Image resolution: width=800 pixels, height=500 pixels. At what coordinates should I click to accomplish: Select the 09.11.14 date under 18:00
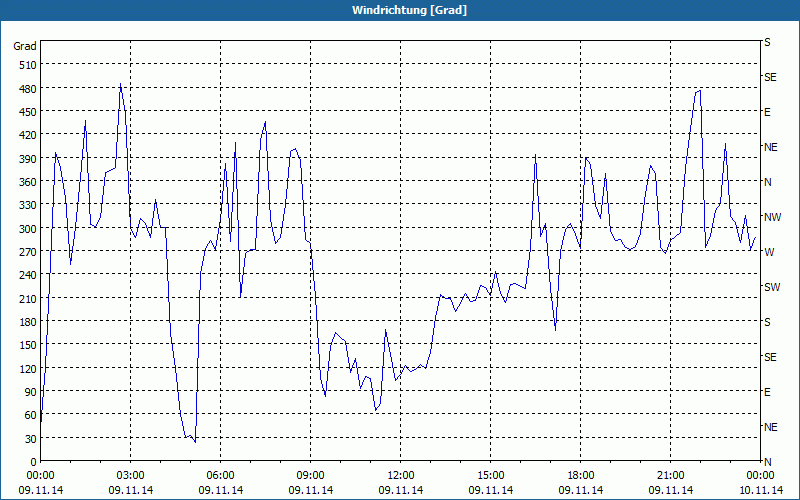[x=581, y=490]
